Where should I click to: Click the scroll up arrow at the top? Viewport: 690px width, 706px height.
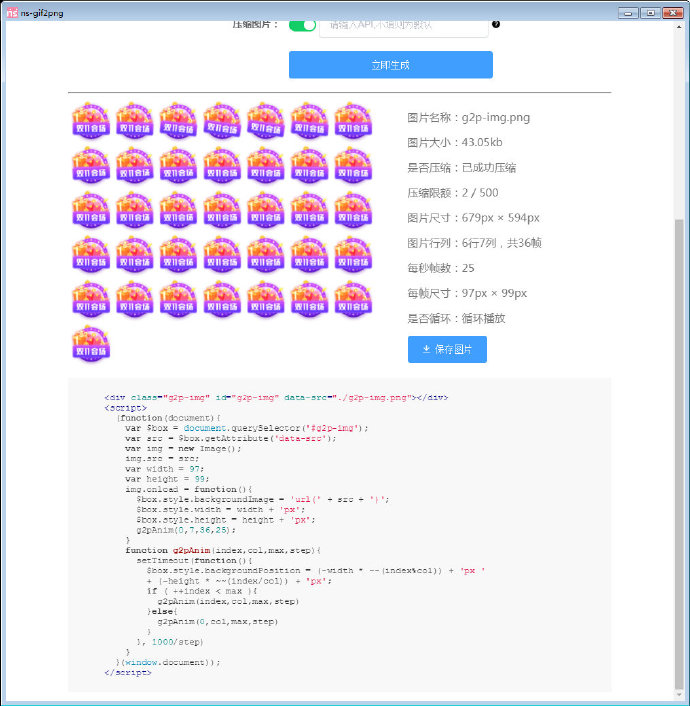[x=679, y=27]
